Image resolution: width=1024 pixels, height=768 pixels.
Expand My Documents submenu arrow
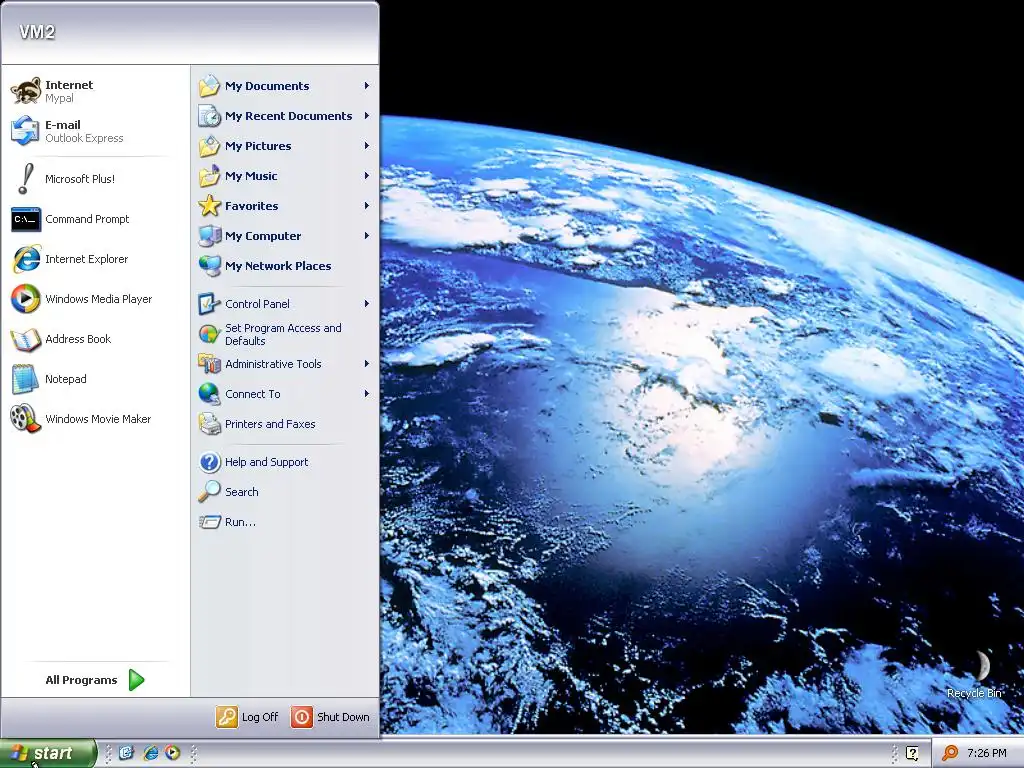coord(366,86)
